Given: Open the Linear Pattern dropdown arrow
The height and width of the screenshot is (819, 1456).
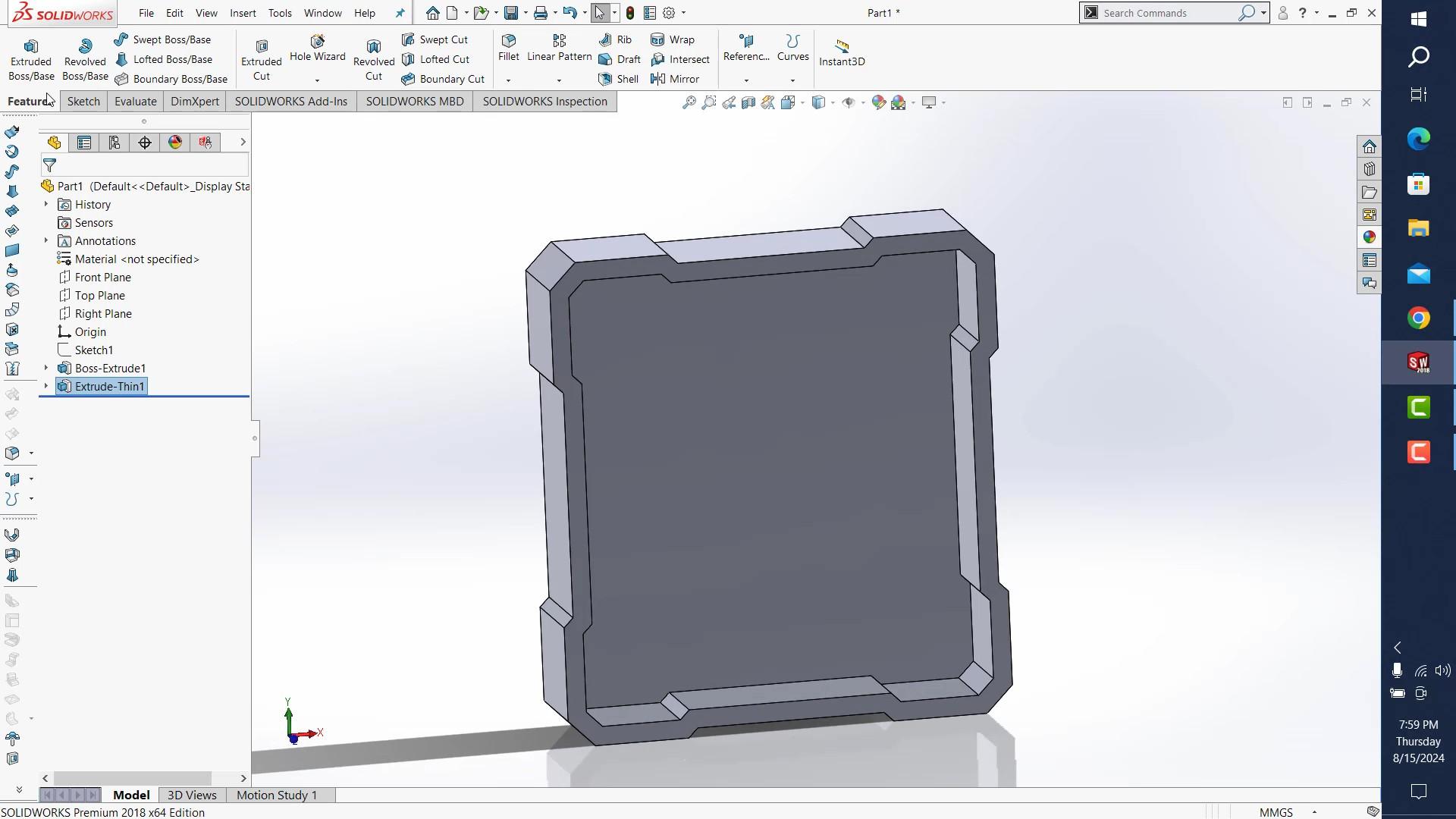Looking at the screenshot, I should [x=559, y=80].
